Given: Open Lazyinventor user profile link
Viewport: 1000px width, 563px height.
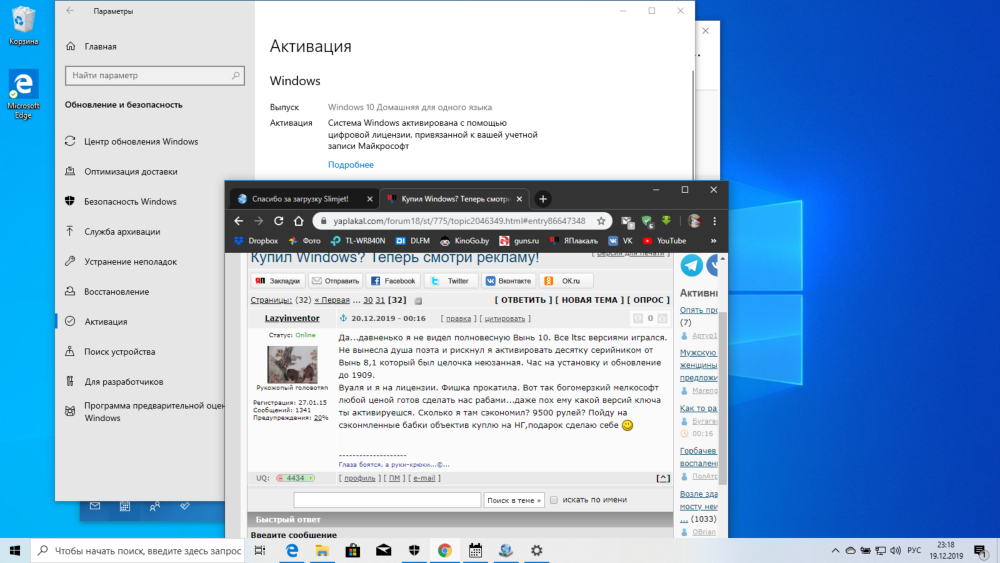Looking at the screenshot, I should 292,318.
